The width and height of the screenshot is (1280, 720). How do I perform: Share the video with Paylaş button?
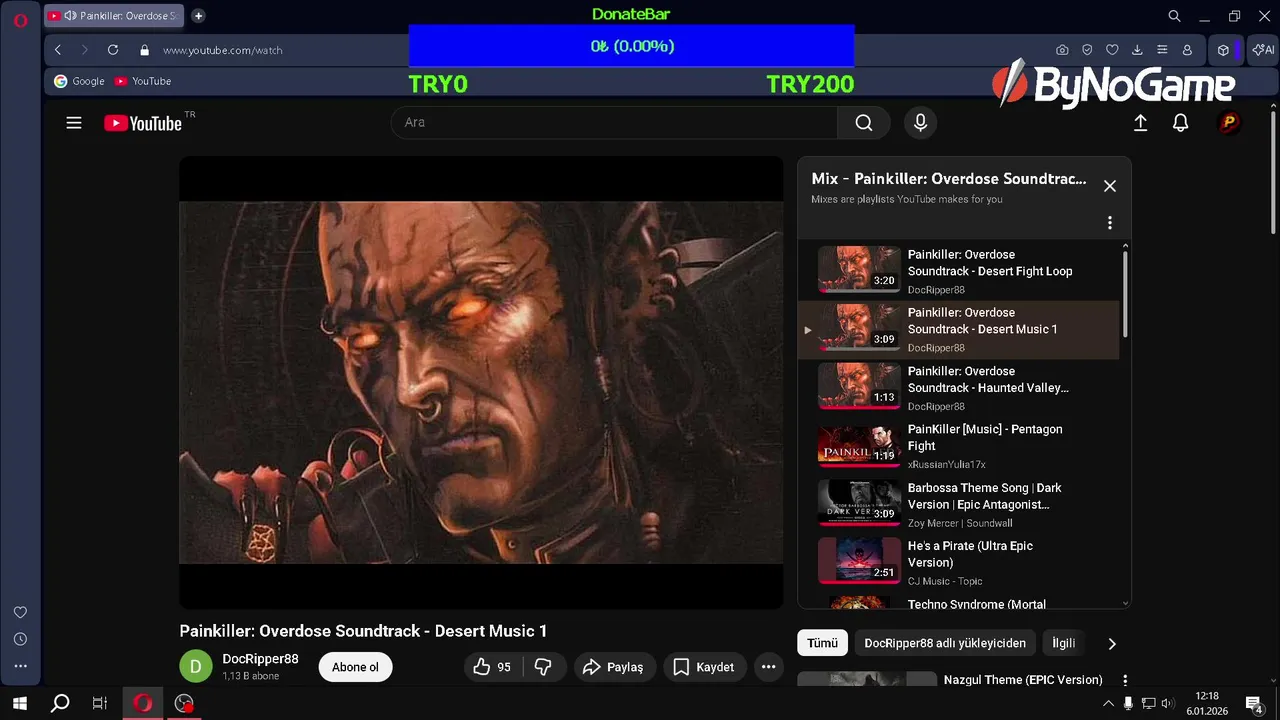[x=614, y=667]
